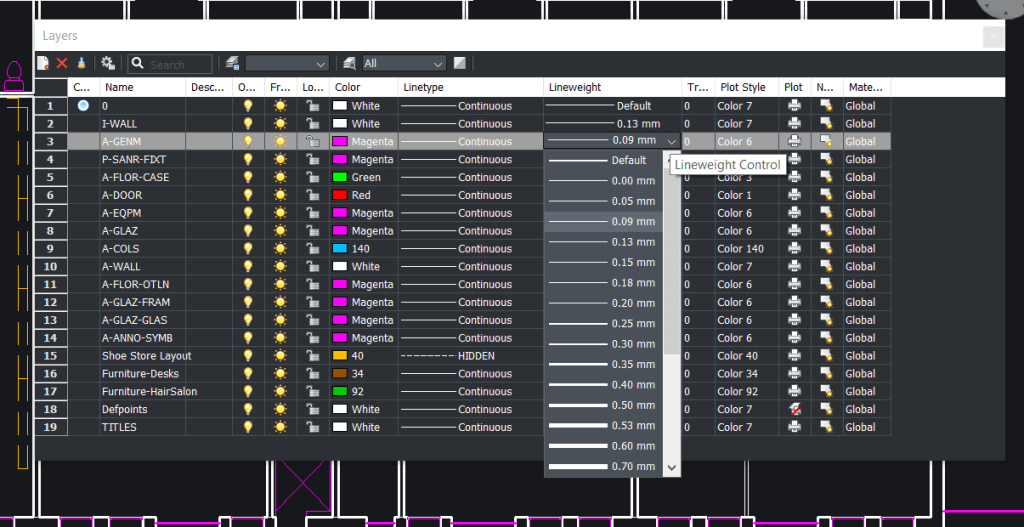Click the layer states manager icon
The image size is (1024, 527).
[x=233, y=63]
